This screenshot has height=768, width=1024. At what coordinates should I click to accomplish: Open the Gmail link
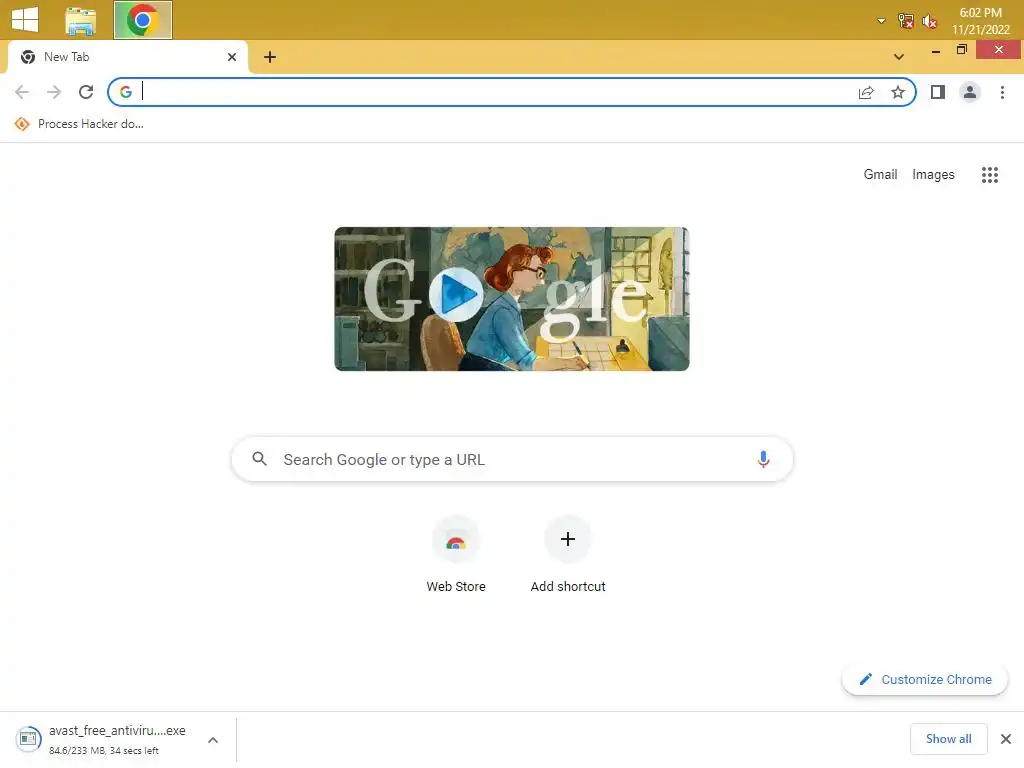tap(880, 174)
